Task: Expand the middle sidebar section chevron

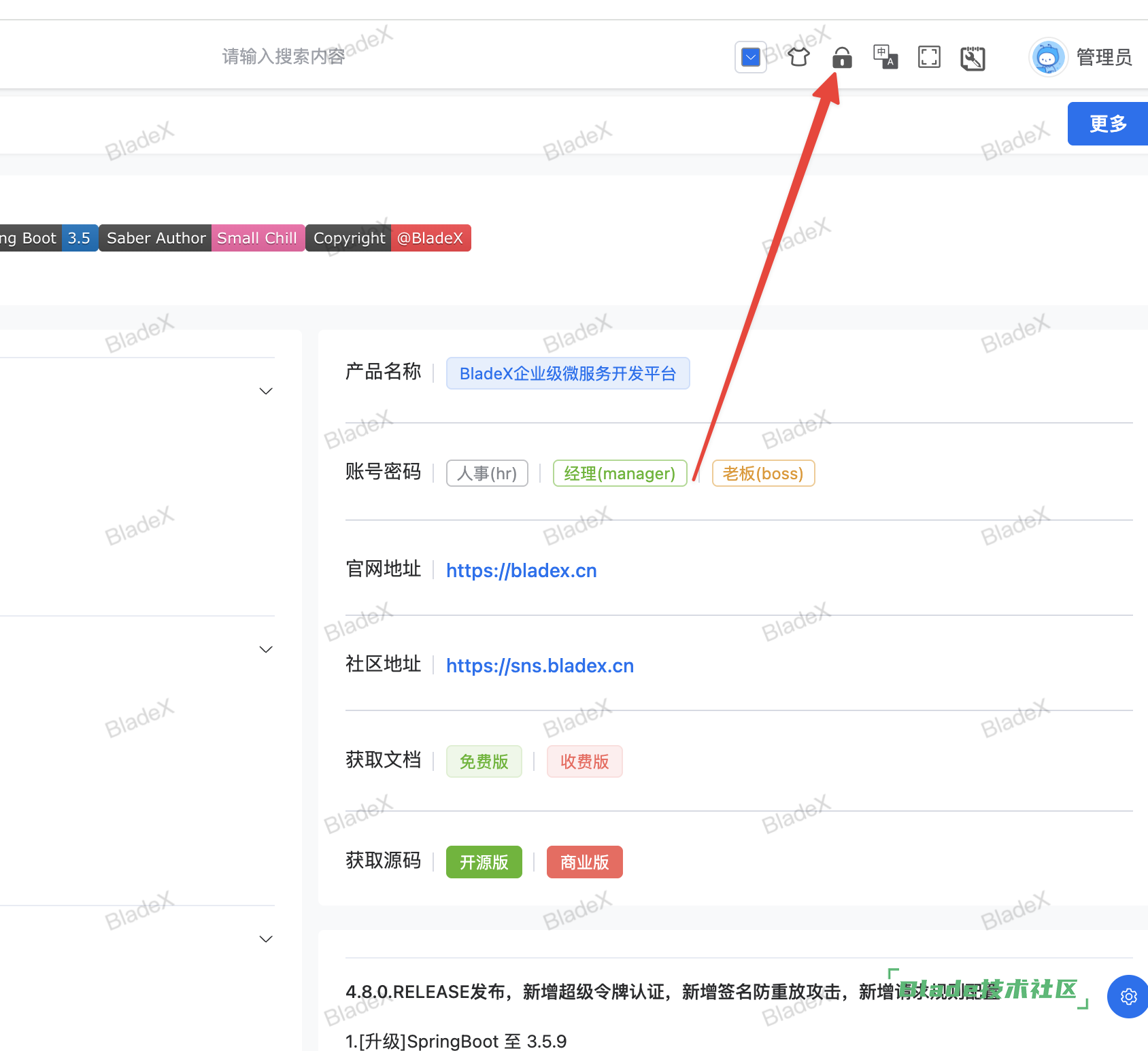Action: pyautogui.click(x=265, y=649)
